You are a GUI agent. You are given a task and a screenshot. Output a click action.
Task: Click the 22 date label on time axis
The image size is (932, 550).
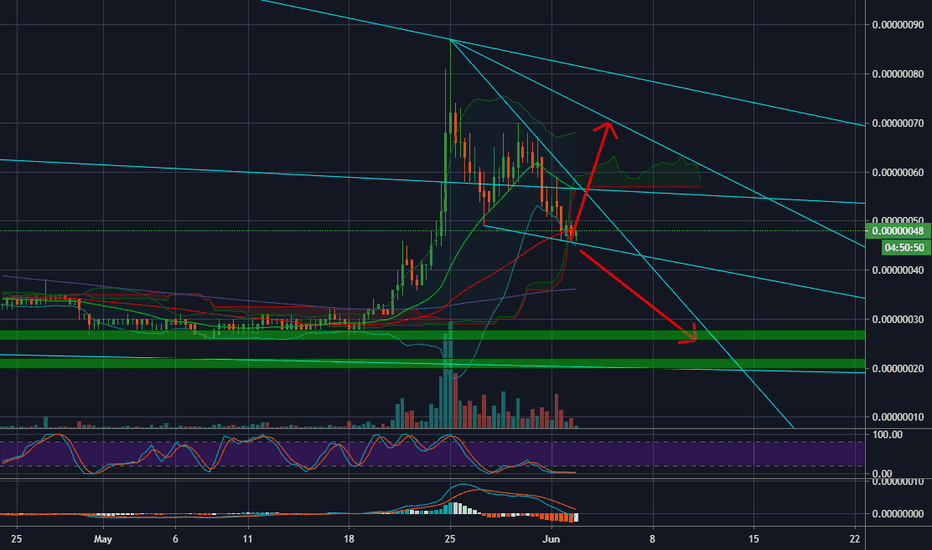click(x=855, y=539)
